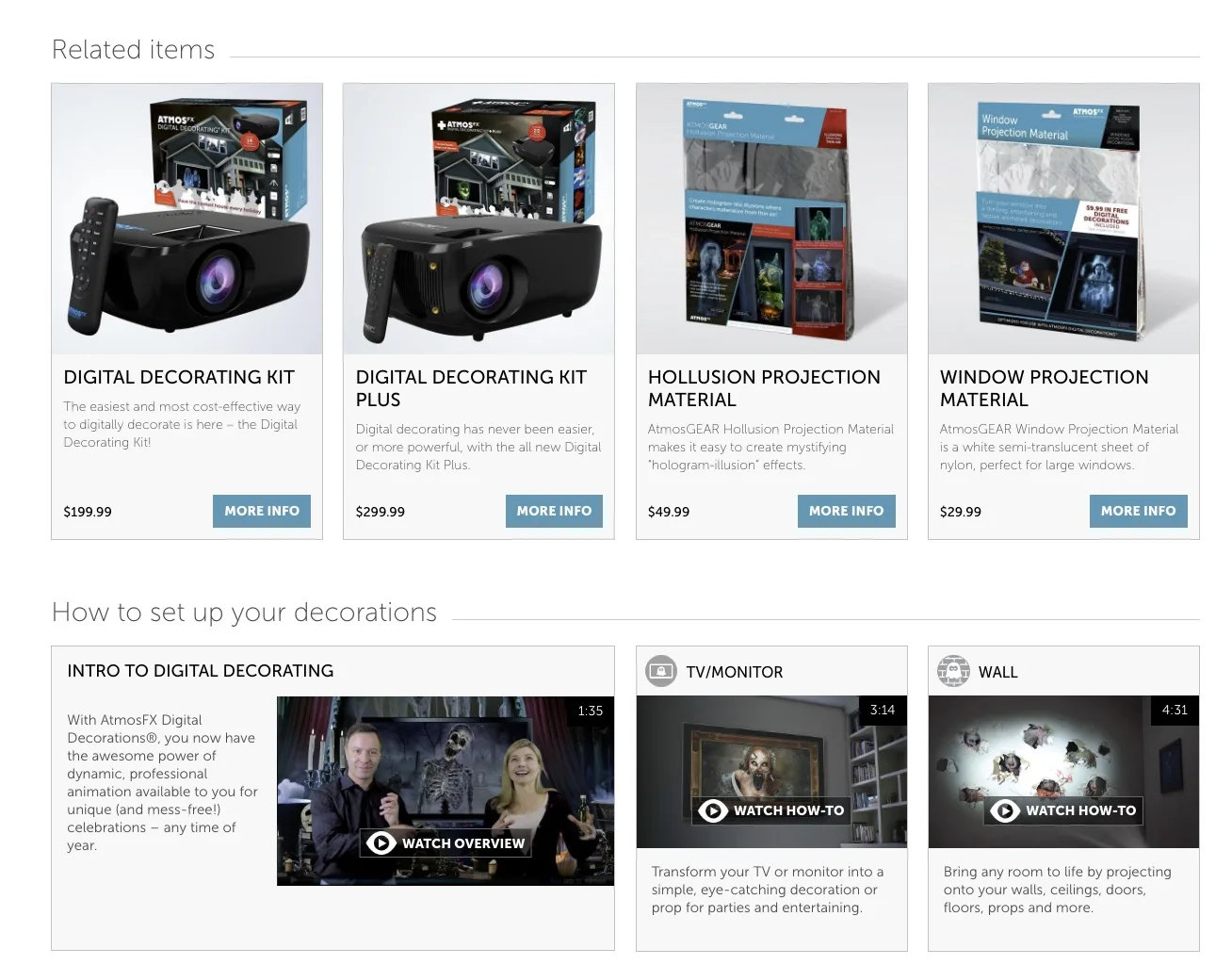
Task: Click the 1:35 duration badge
Action: [x=590, y=711]
